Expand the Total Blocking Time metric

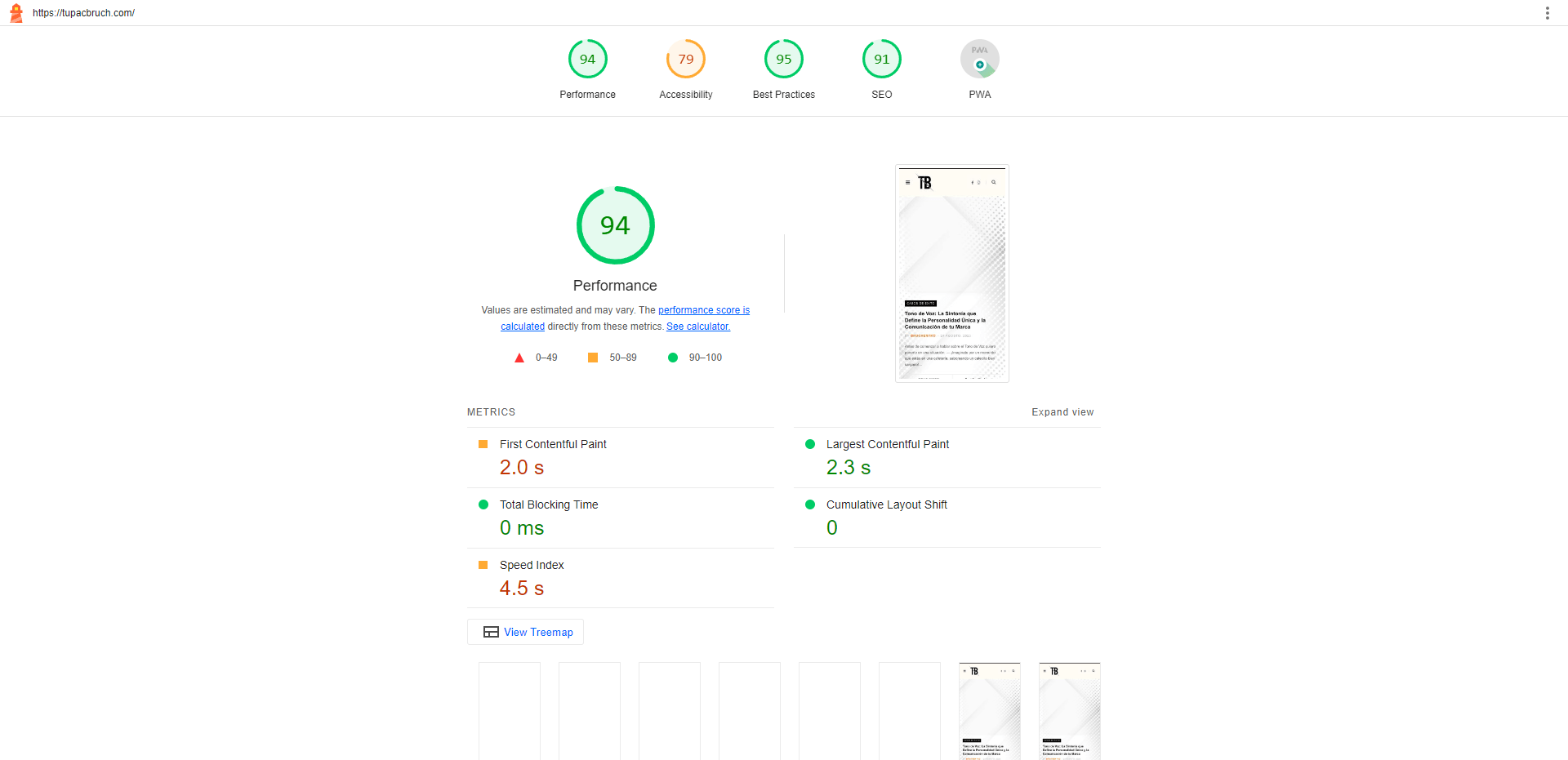549,504
